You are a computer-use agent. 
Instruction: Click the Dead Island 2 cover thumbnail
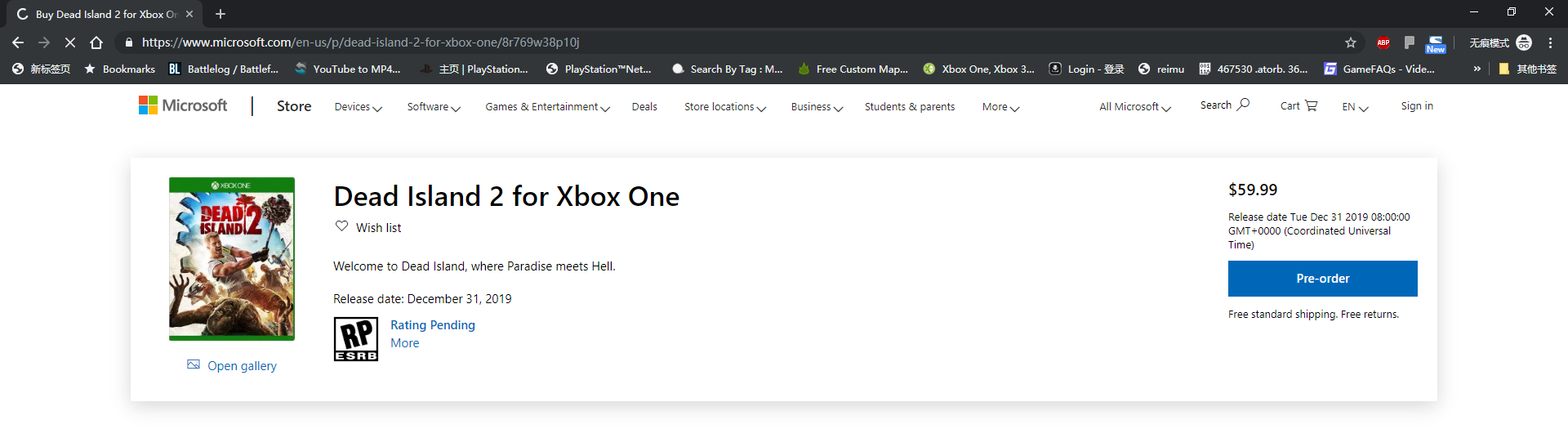232,258
